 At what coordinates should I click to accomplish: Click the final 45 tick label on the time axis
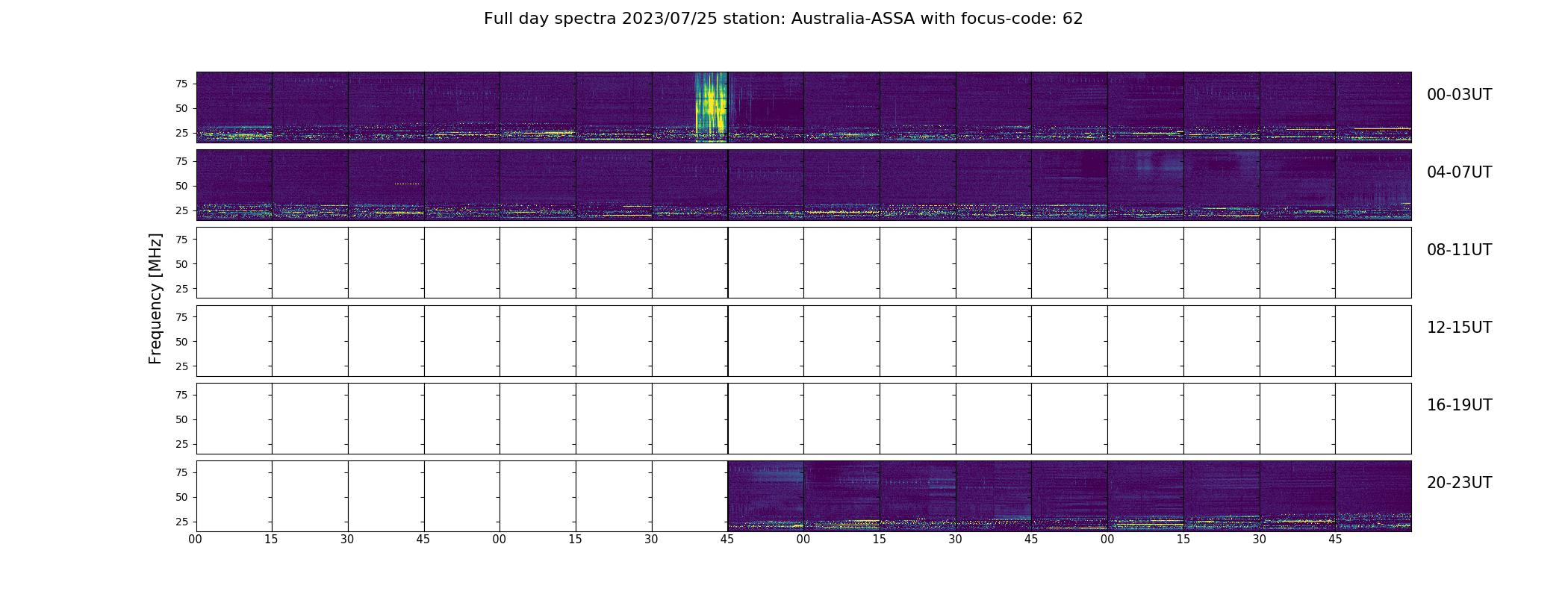point(1335,540)
